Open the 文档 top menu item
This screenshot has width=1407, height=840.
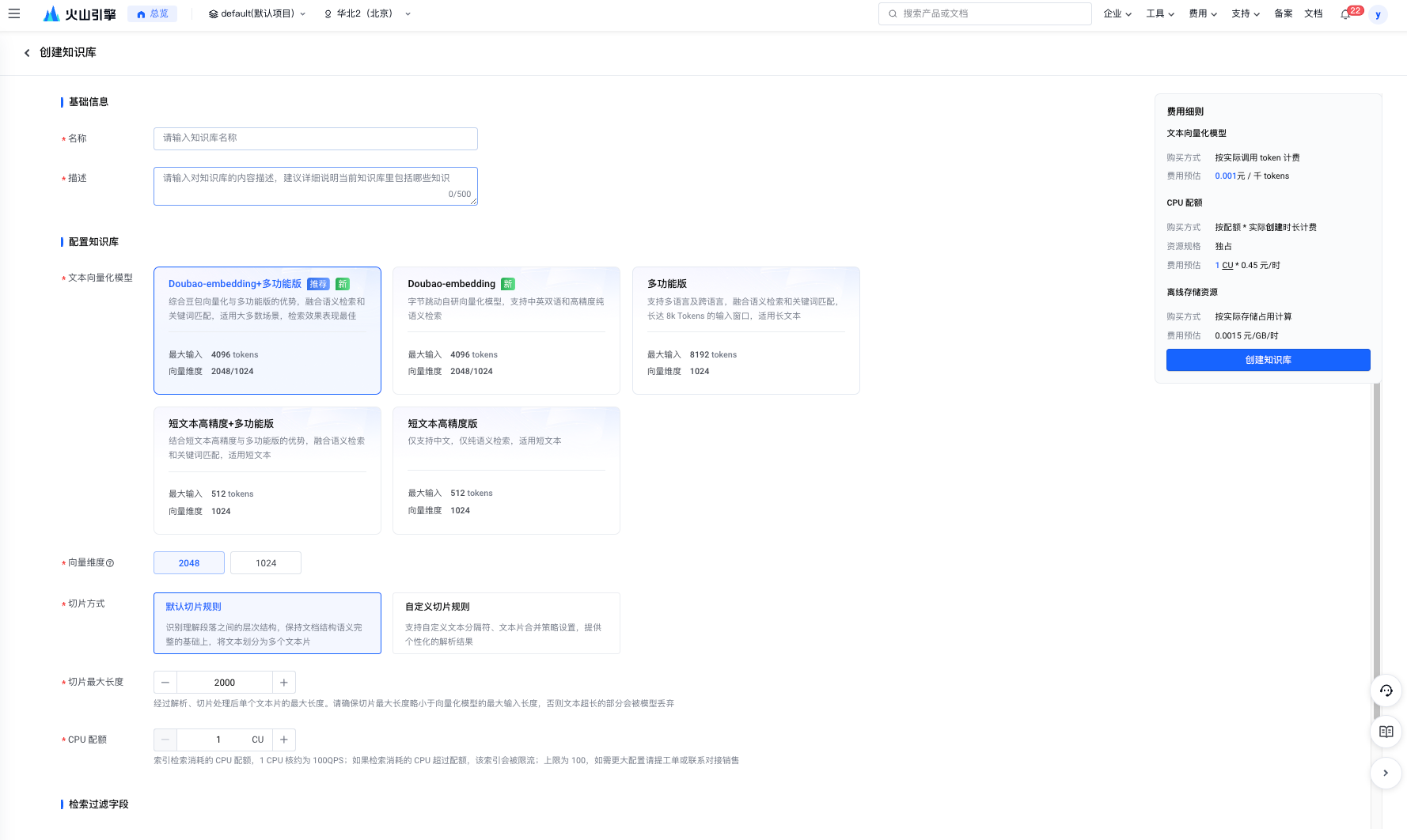click(x=1314, y=14)
